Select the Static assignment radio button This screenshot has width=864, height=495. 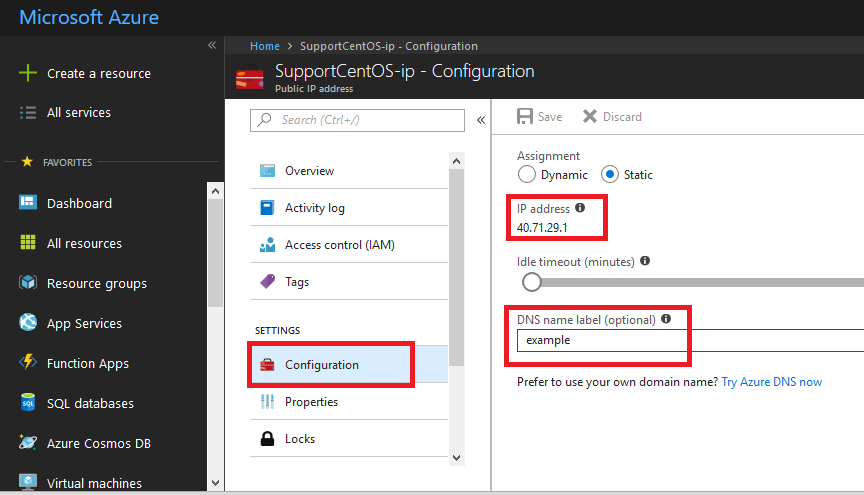609,174
